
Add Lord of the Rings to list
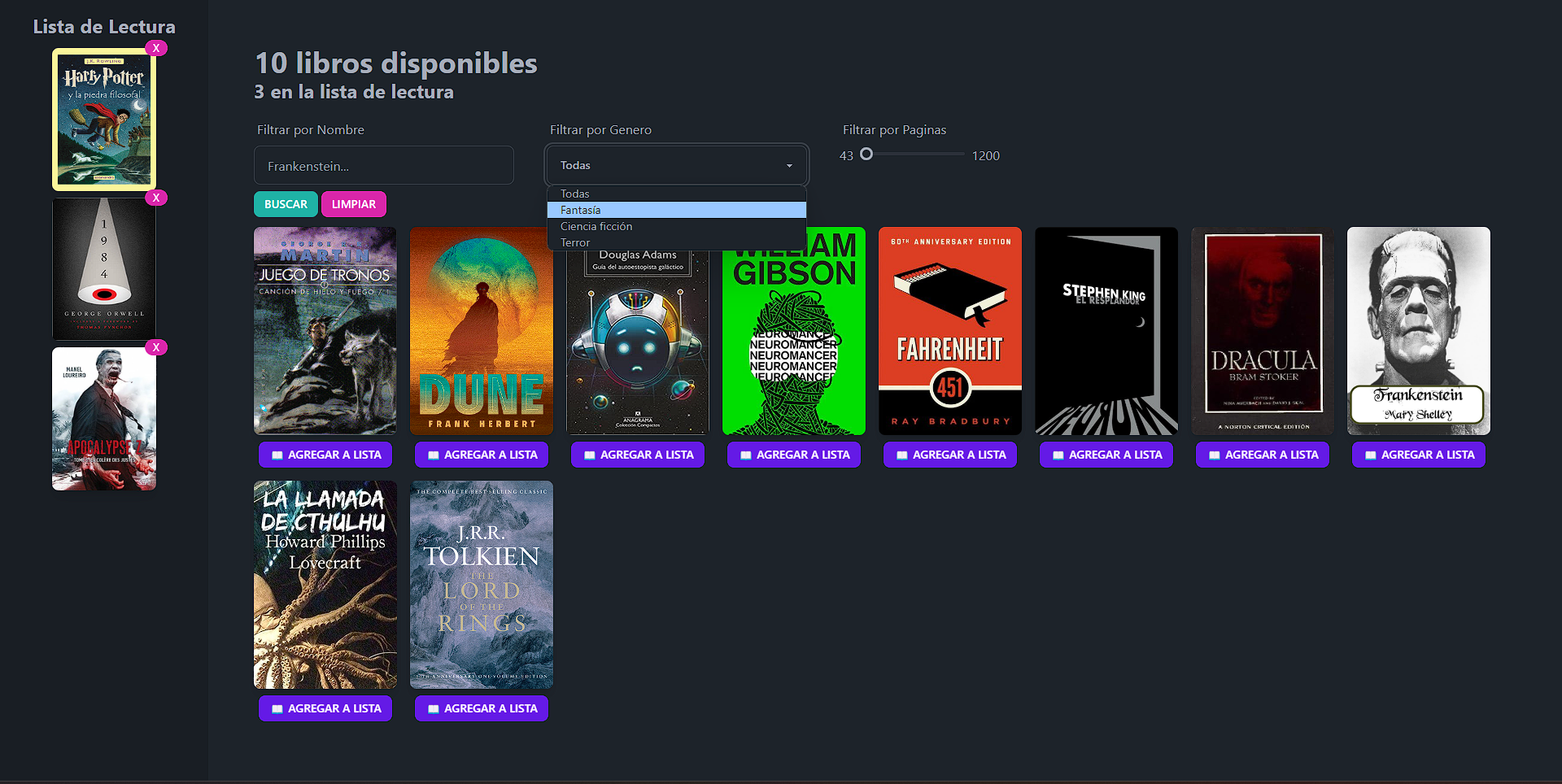[482, 708]
